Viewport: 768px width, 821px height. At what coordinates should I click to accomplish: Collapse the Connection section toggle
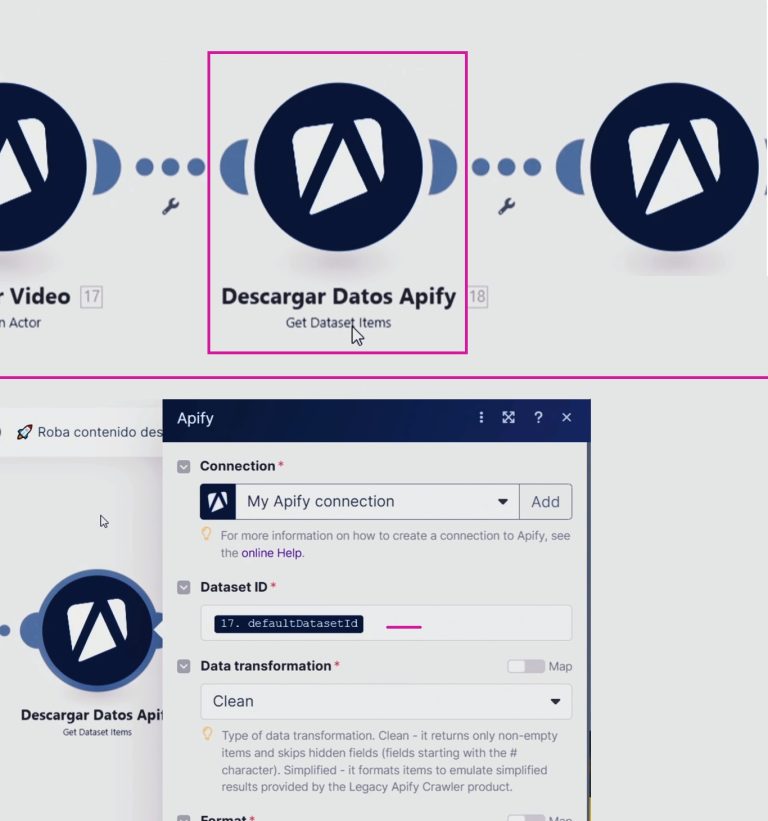tap(184, 467)
